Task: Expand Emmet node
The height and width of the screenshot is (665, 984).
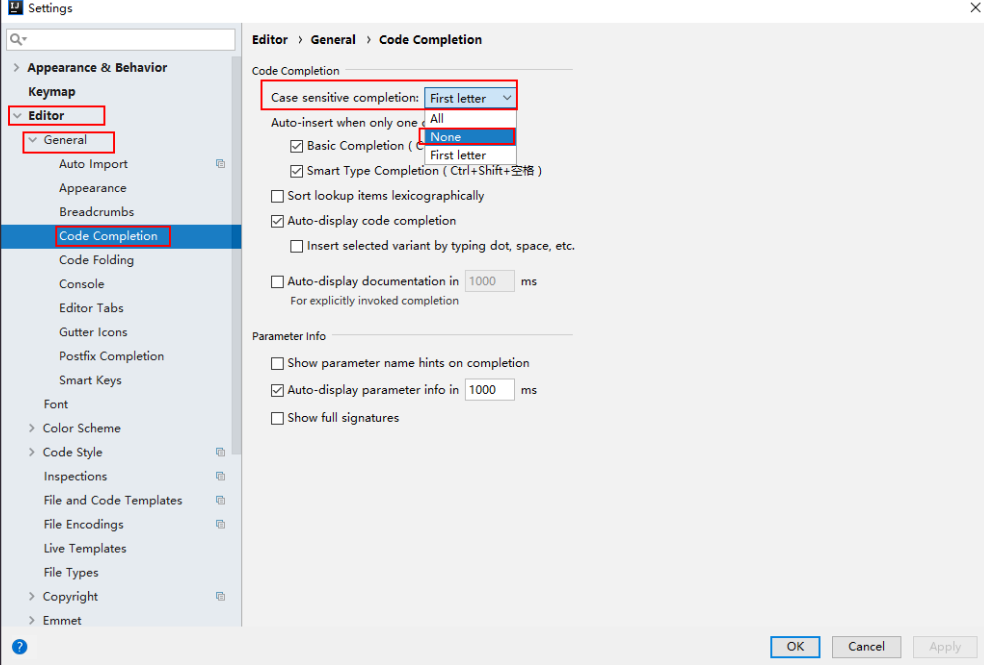Action: 31,620
